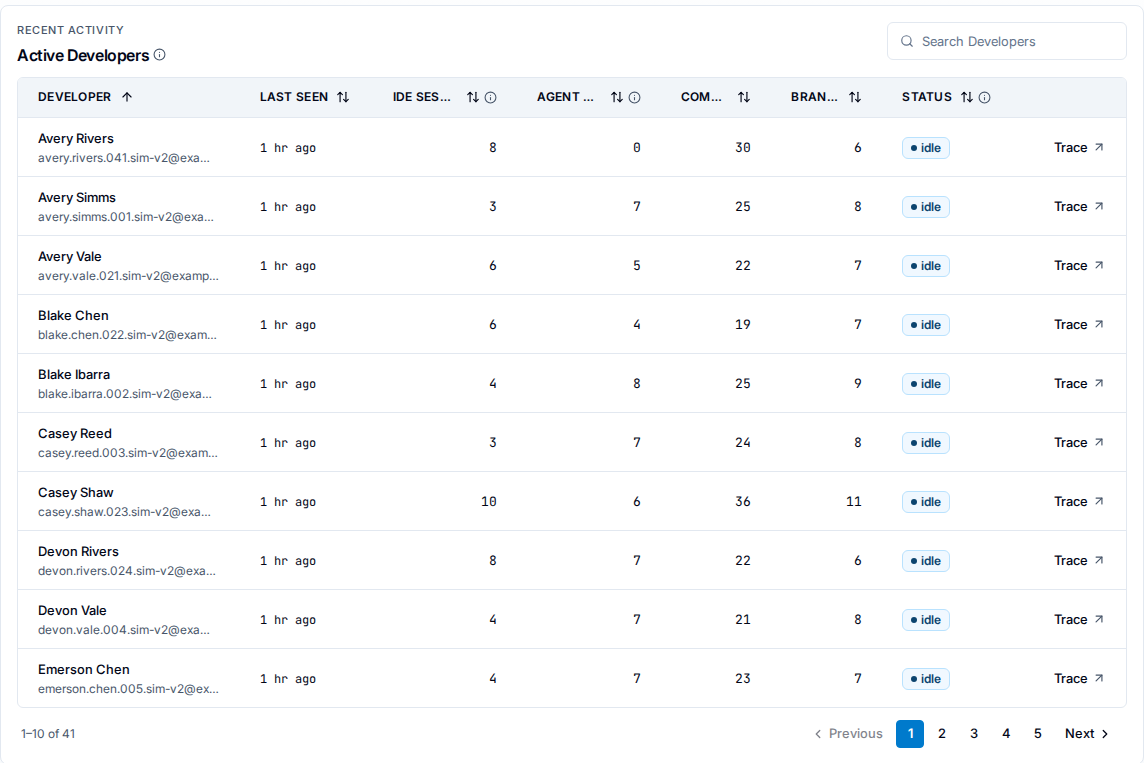Open Trace for Blake Ibarra
The image size is (1144, 763).
[x=1078, y=384]
